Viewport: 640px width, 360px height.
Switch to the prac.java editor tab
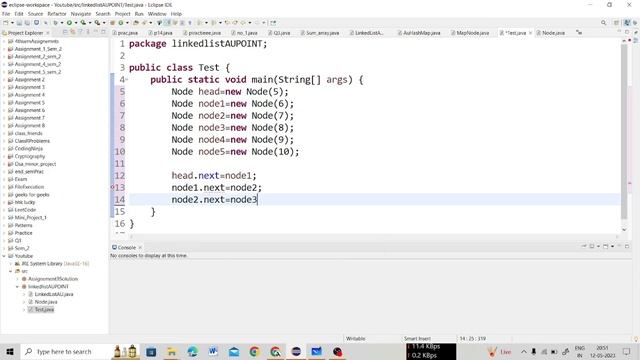[126, 33]
